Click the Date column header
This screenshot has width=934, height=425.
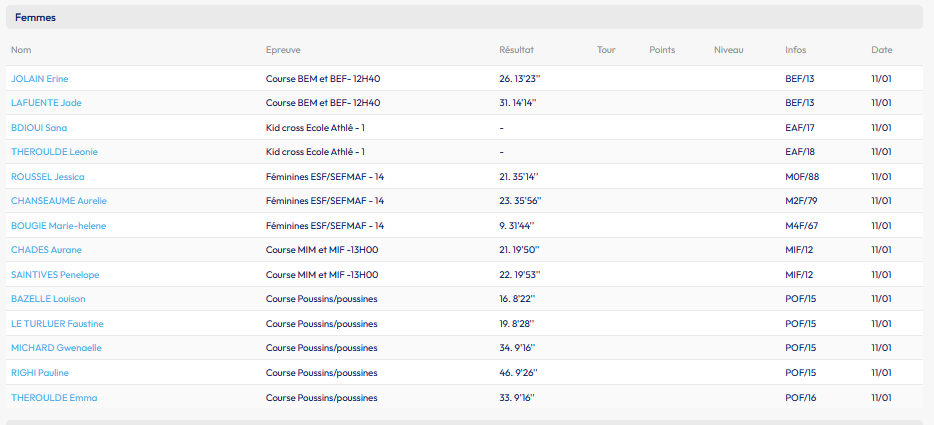(881, 50)
